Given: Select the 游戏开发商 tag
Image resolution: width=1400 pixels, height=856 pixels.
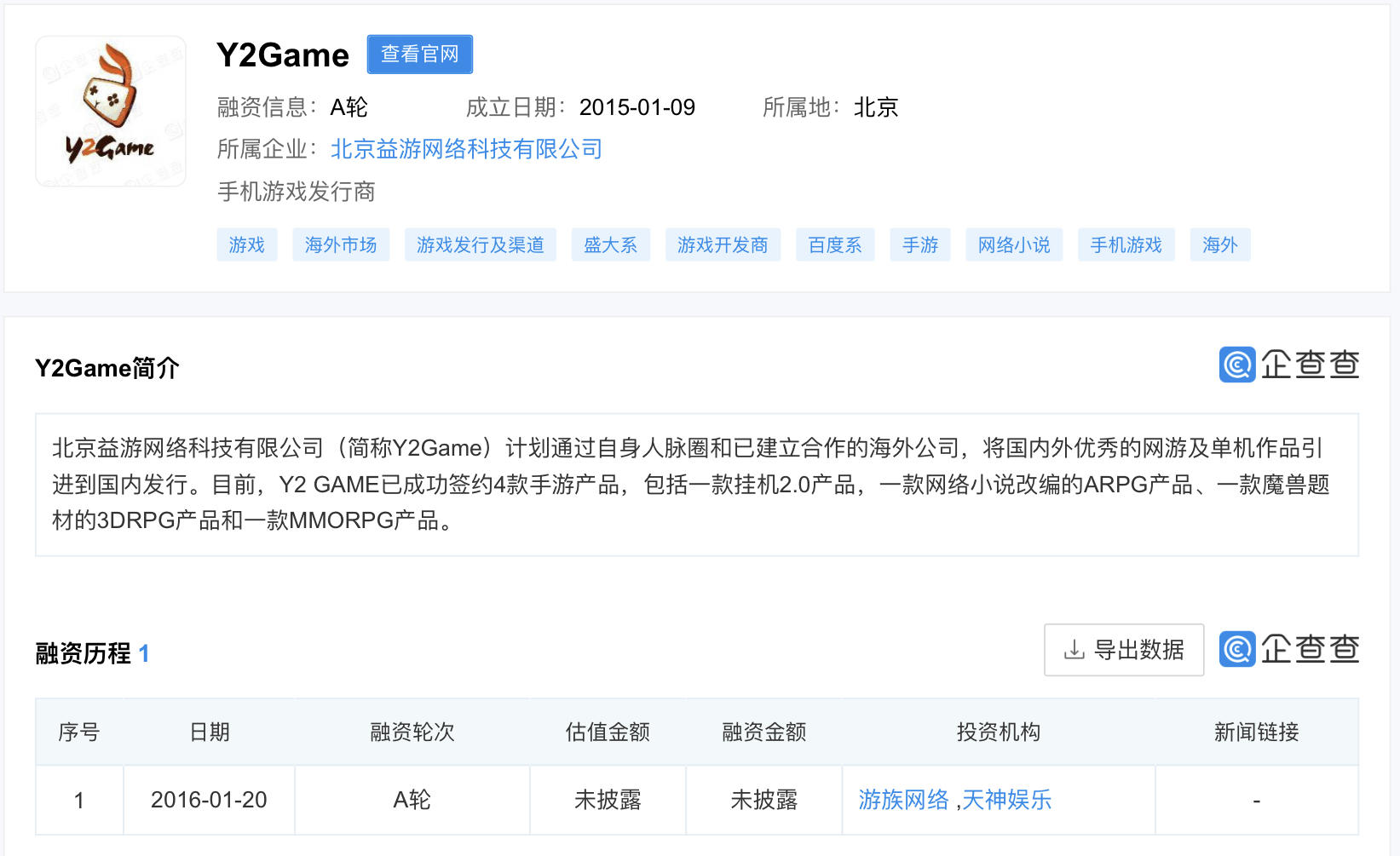Looking at the screenshot, I should pyautogui.click(x=723, y=245).
